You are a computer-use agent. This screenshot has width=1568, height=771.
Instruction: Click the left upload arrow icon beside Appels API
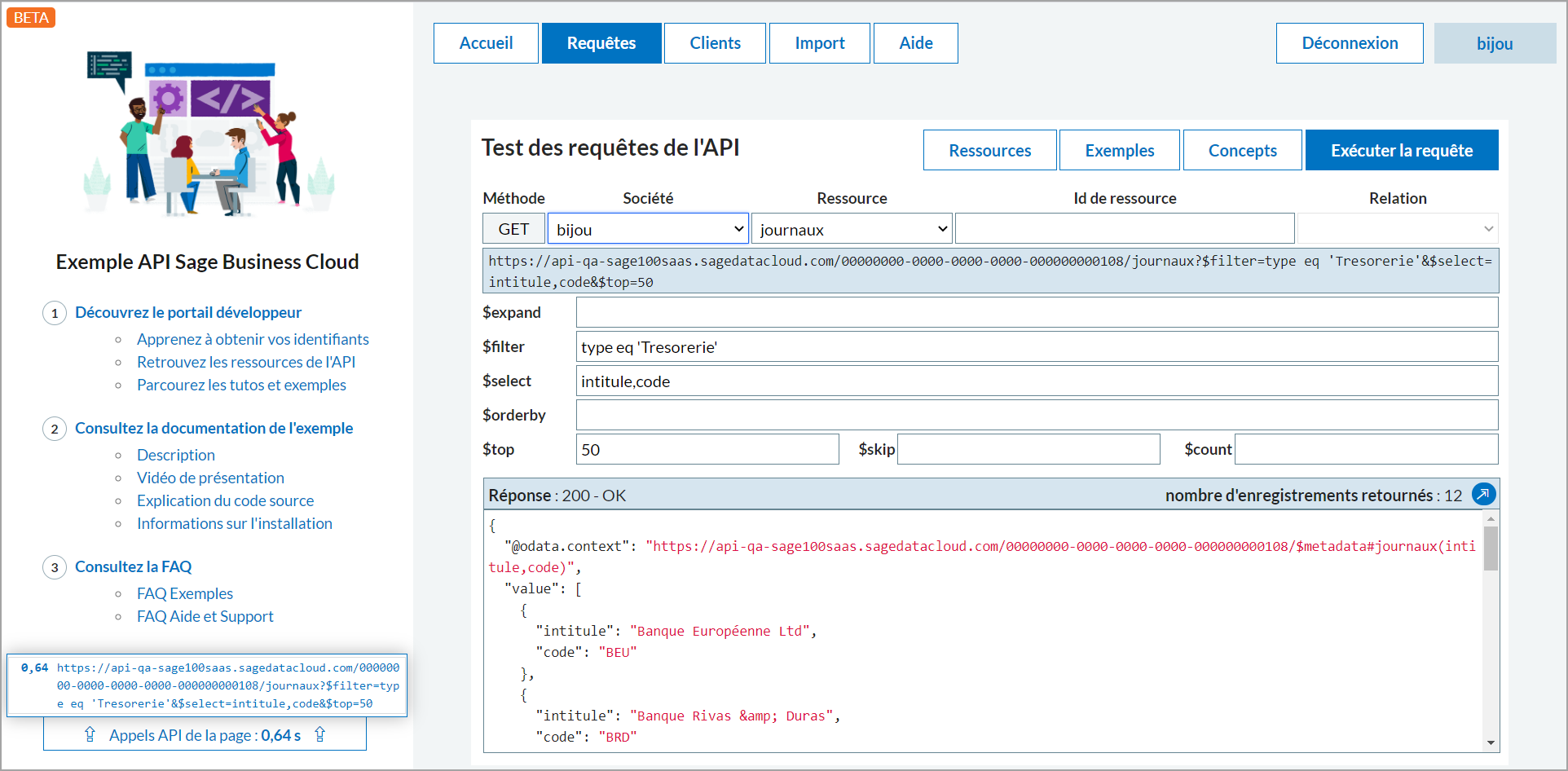(x=90, y=734)
